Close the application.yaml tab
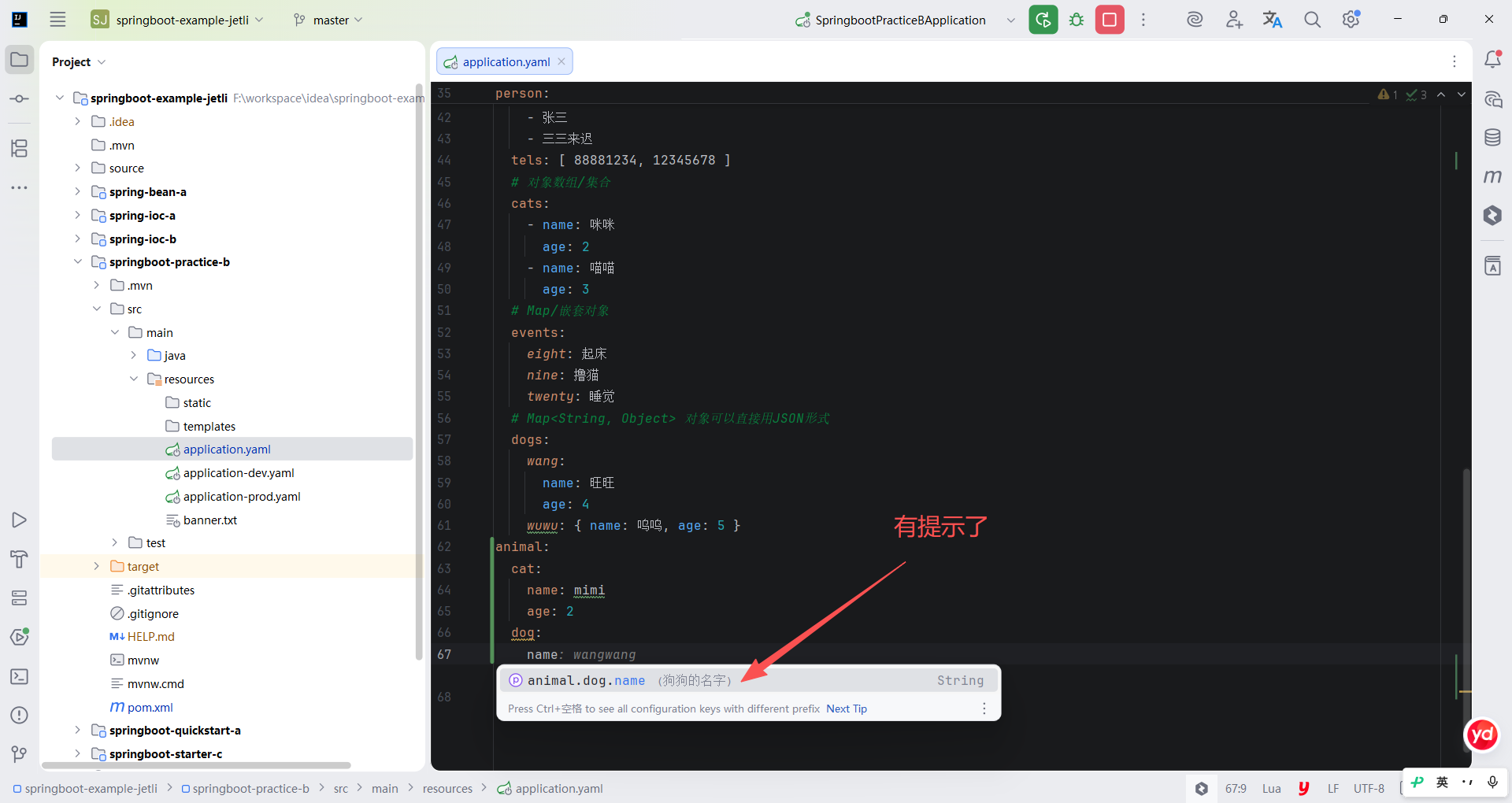 pos(561,61)
